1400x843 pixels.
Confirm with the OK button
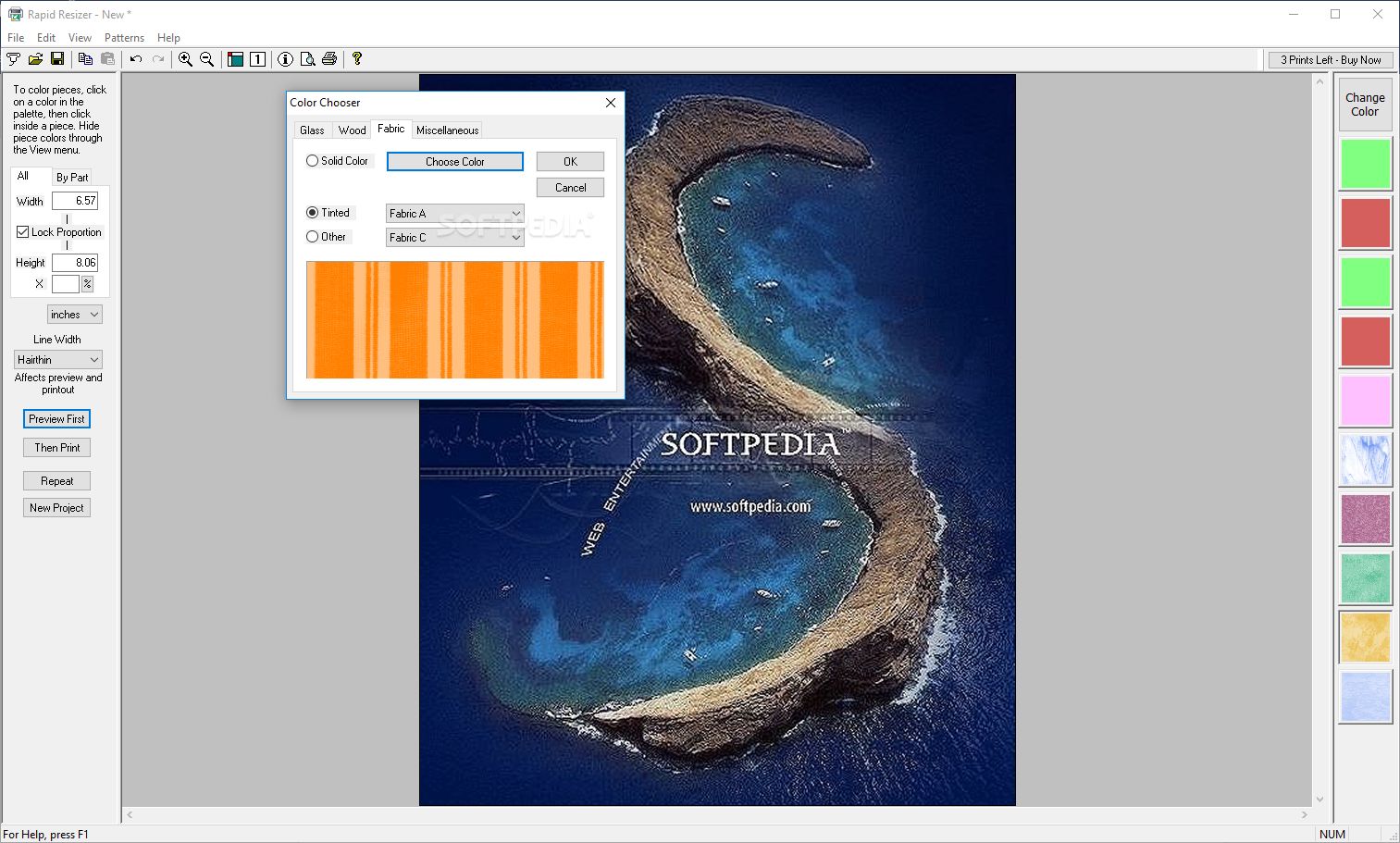[570, 162]
